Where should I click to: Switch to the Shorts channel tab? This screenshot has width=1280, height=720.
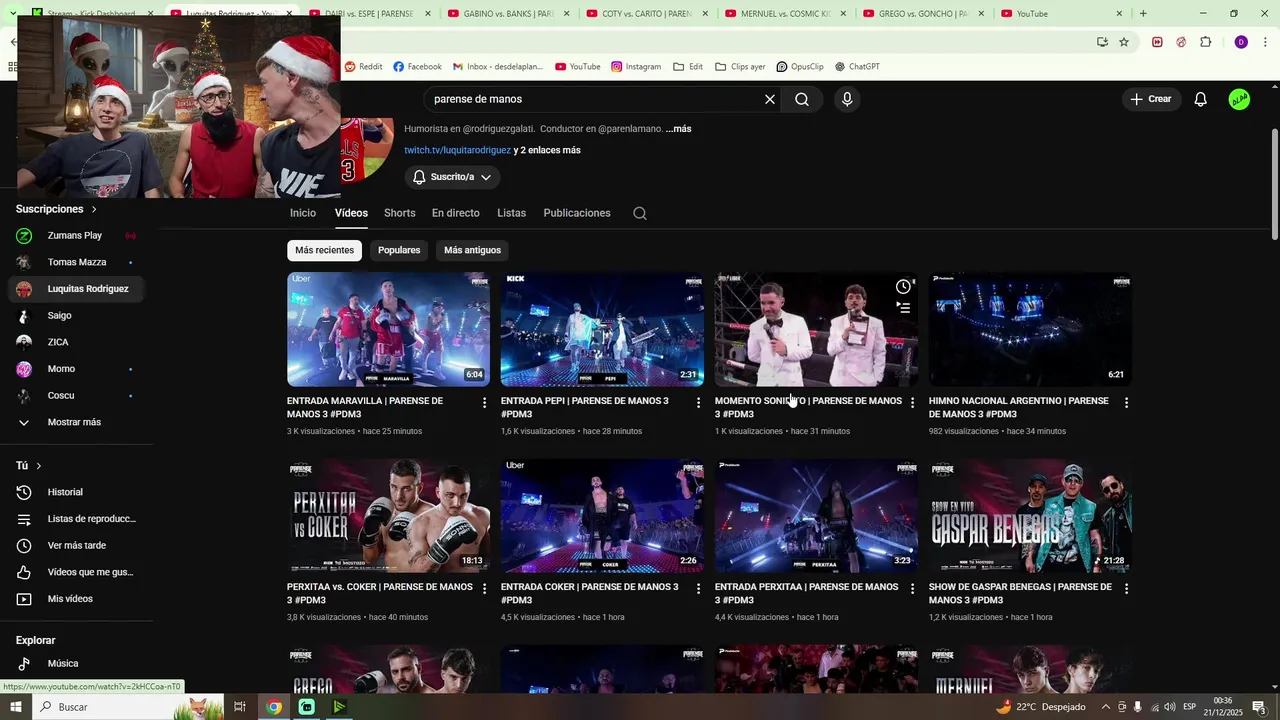[400, 213]
